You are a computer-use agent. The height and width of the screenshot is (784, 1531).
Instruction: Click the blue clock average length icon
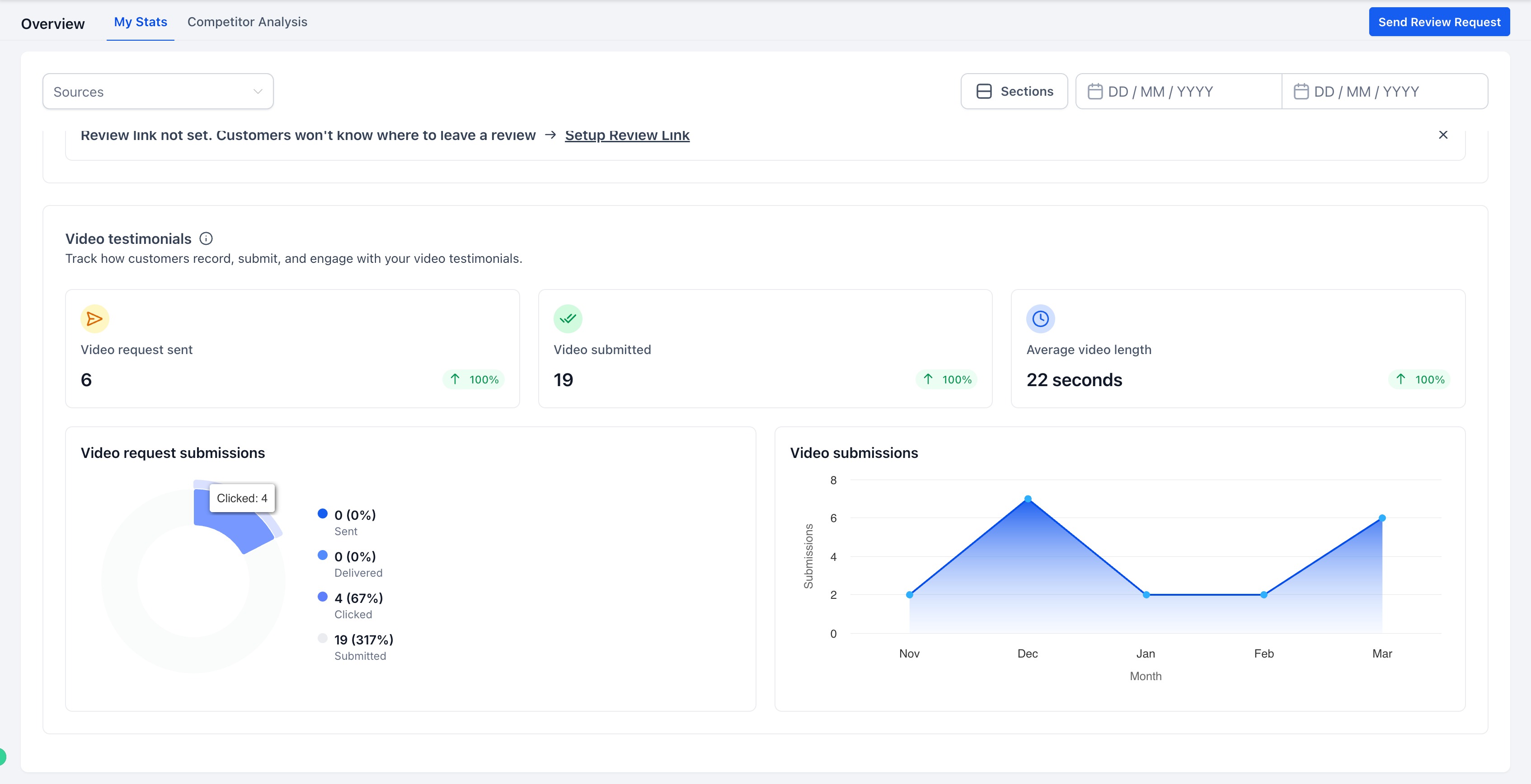1040,319
